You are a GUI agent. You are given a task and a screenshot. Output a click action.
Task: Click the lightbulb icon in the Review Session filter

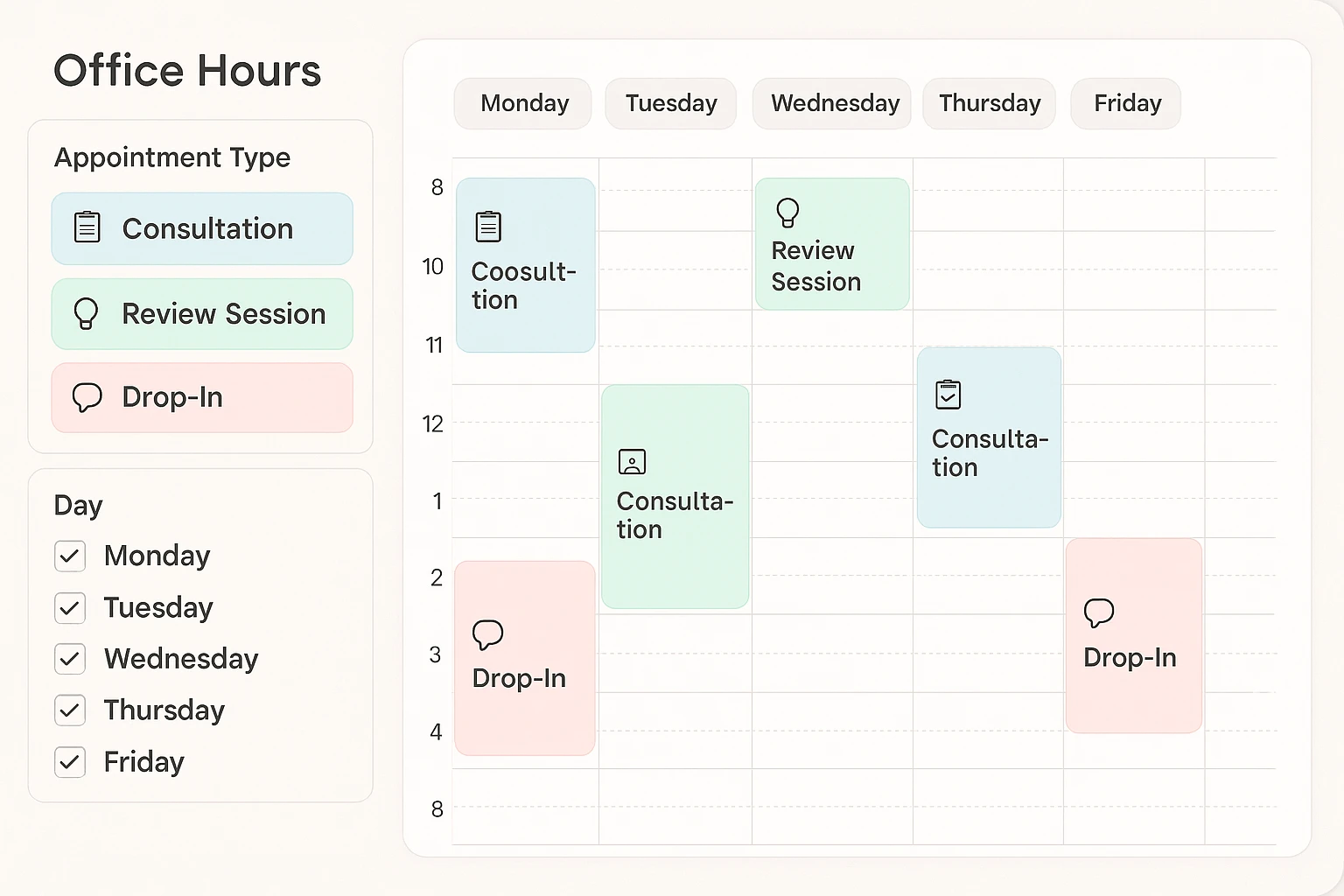pyautogui.click(x=86, y=313)
